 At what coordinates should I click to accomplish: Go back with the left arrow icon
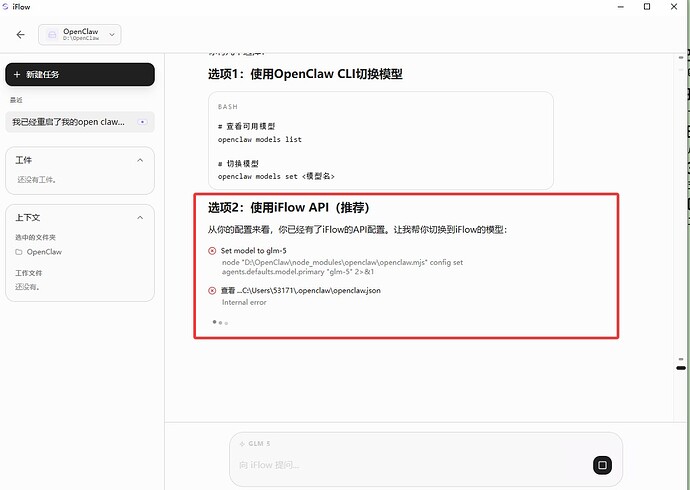pos(21,35)
